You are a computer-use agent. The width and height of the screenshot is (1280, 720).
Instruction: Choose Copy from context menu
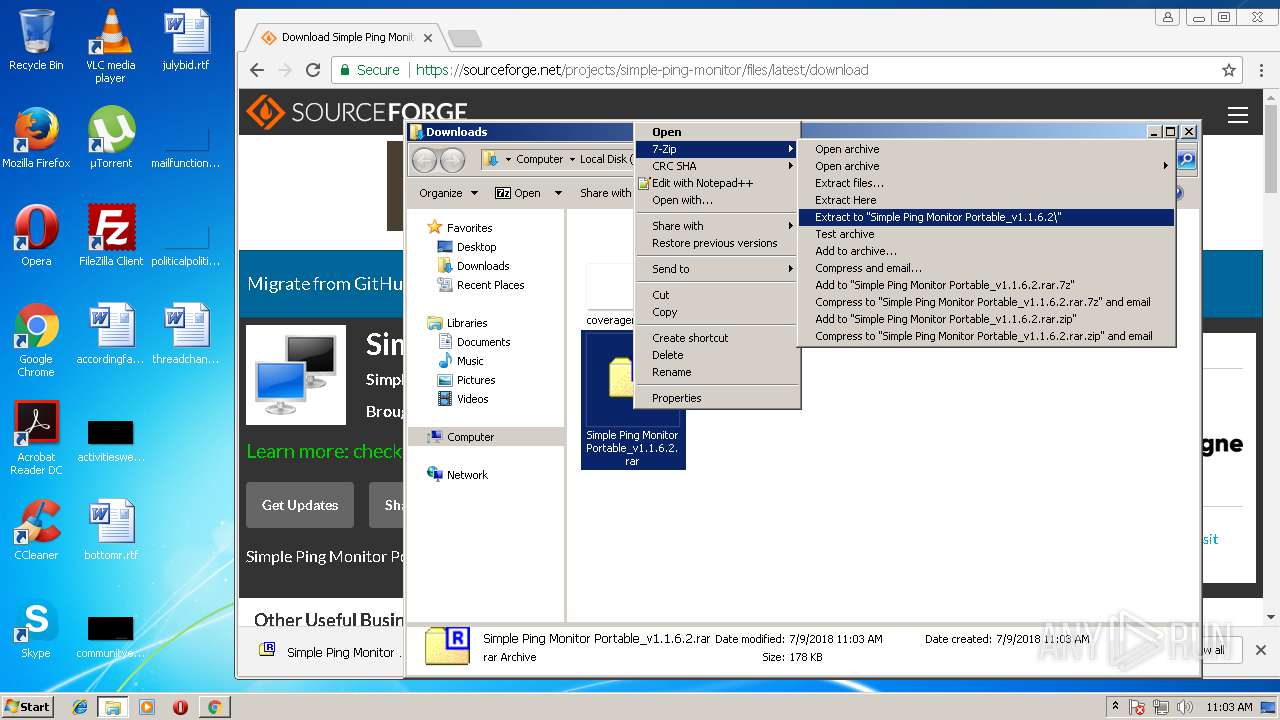[x=717, y=312]
